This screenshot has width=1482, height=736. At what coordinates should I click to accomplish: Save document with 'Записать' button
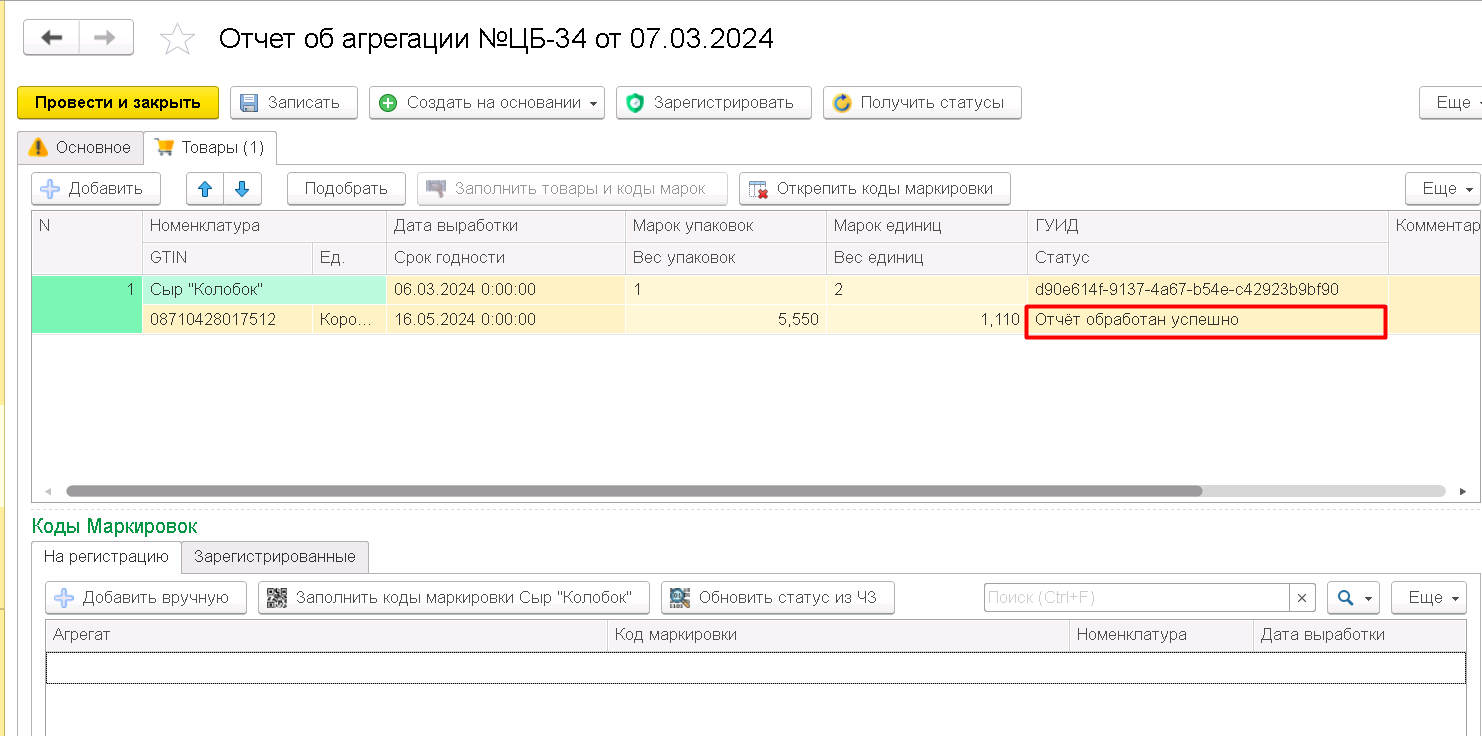click(294, 102)
